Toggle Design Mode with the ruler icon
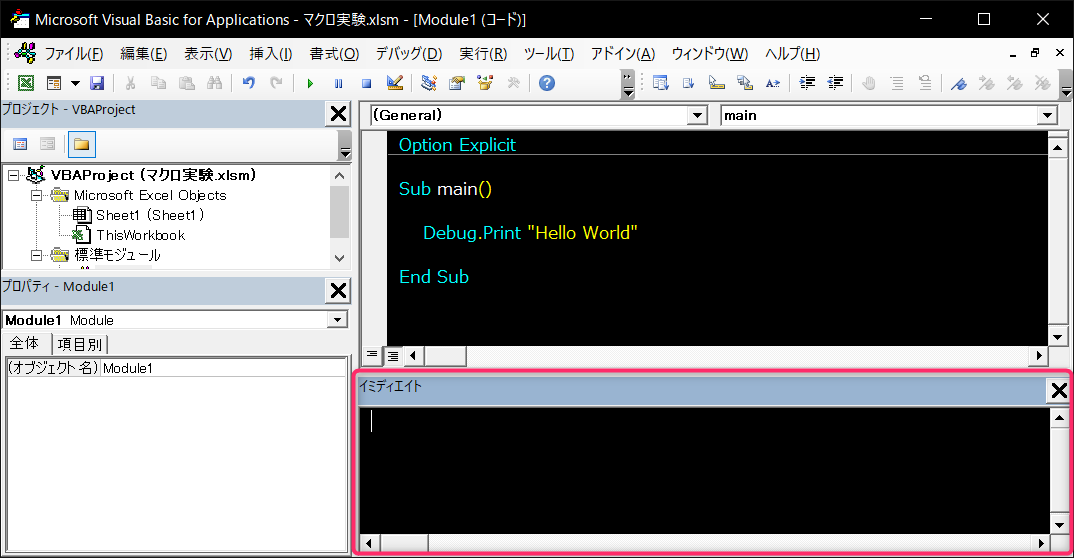The image size is (1074, 558). tap(395, 84)
